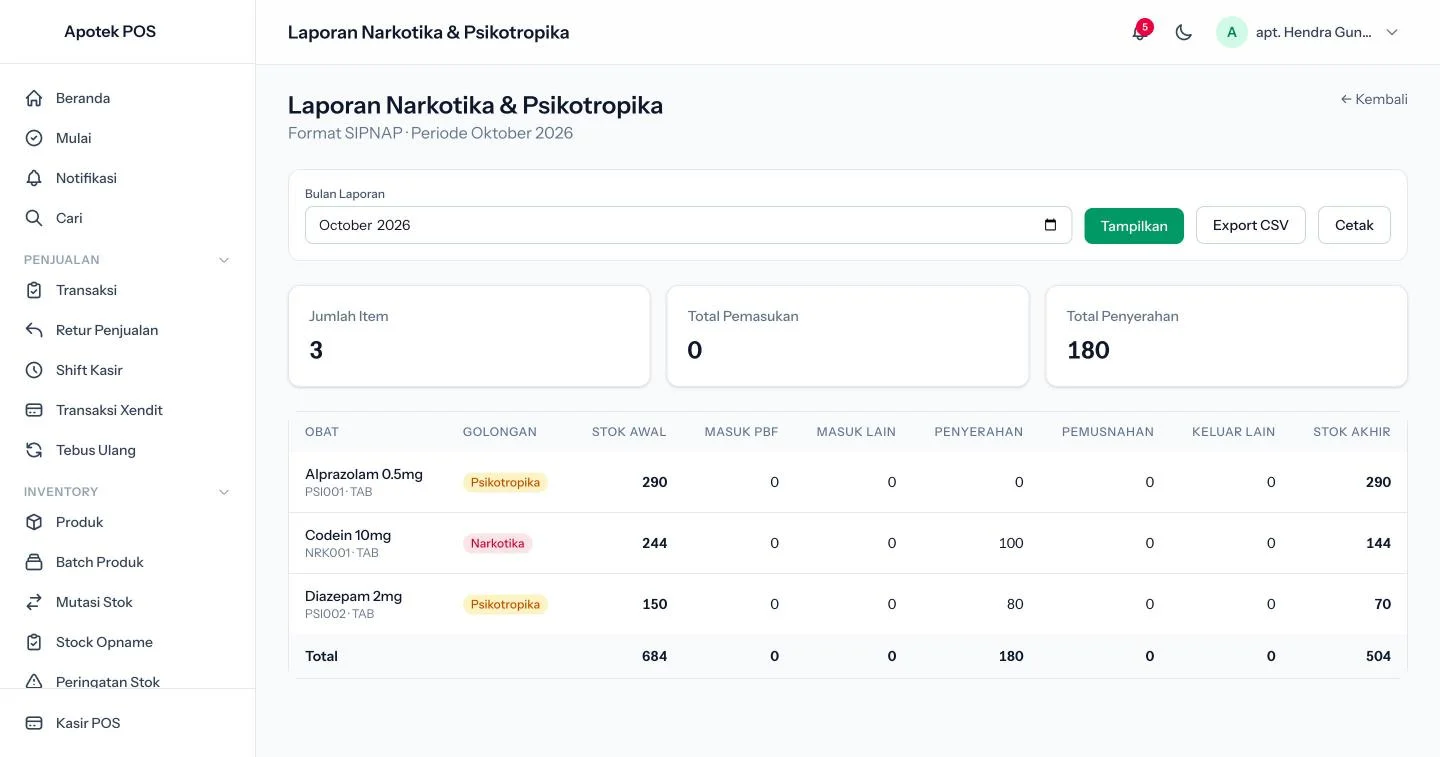Viewport: 1440px width, 757px height.
Task: Click the Total row label
Action: coord(321,656)
